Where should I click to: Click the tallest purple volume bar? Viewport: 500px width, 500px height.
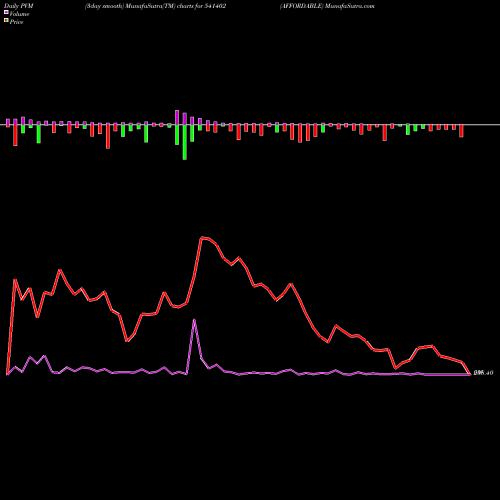177,117
